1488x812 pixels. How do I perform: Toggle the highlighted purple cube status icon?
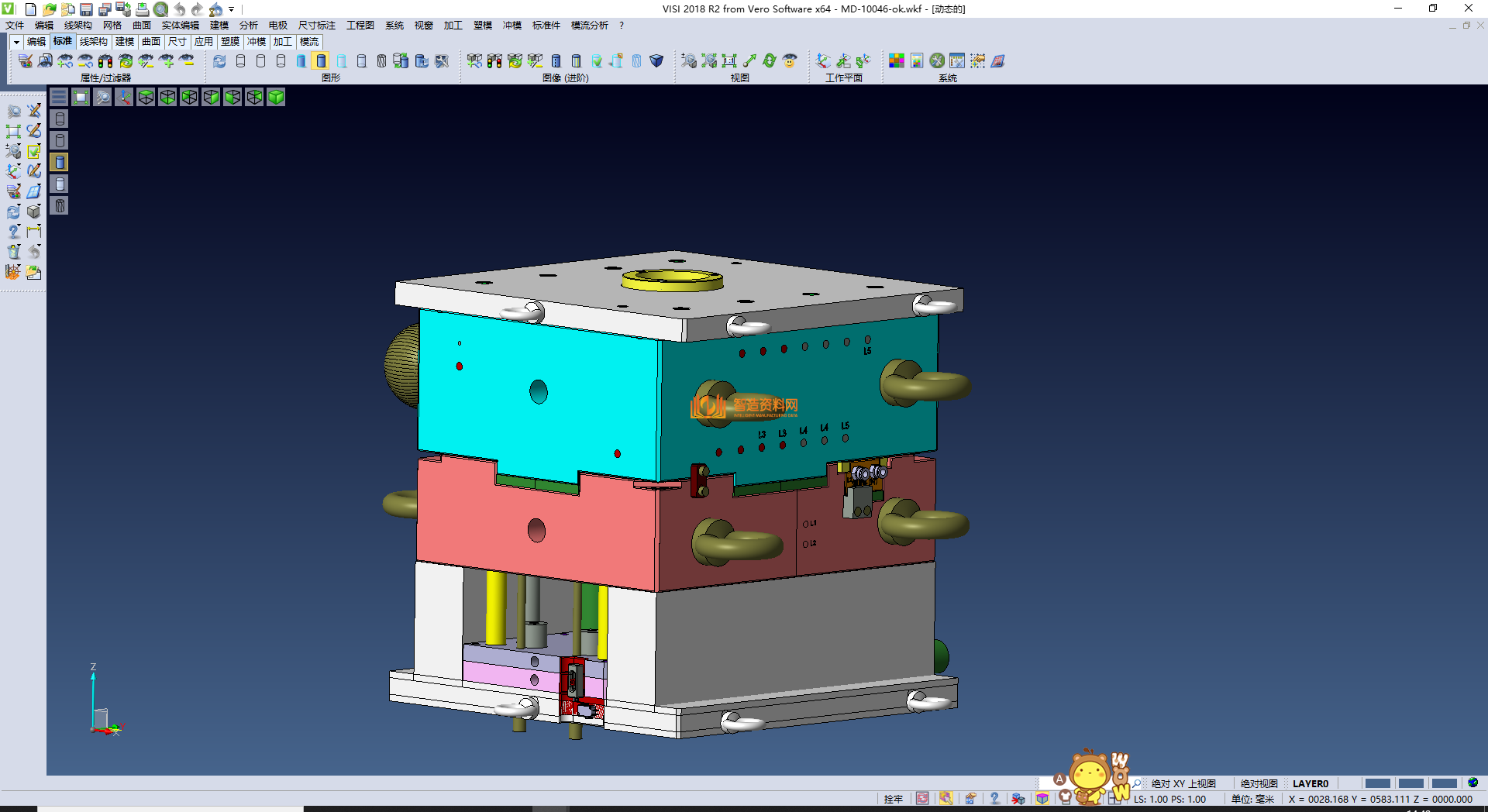(1042, 799)
